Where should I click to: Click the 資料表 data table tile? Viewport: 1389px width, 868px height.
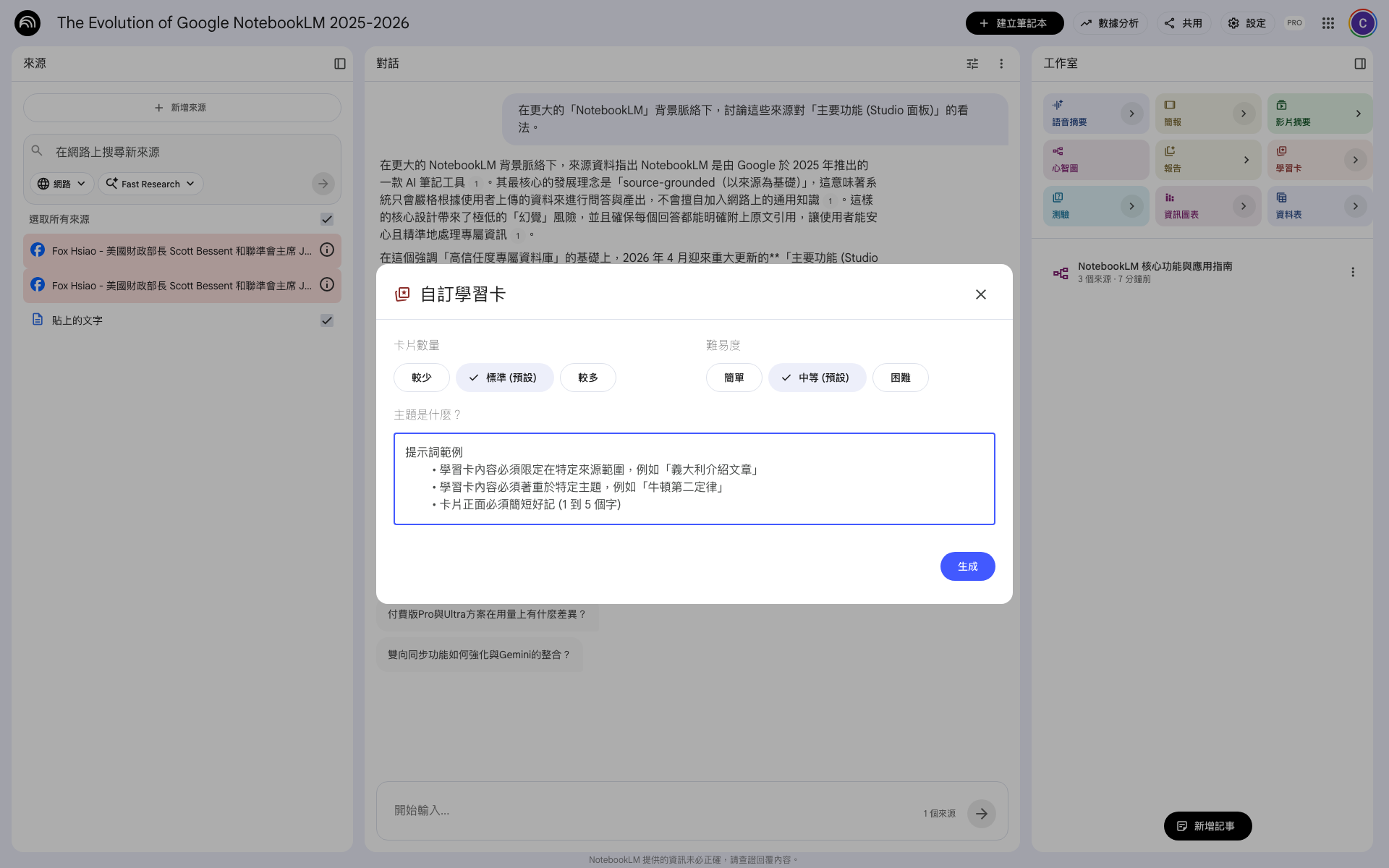coord(1320,206)
